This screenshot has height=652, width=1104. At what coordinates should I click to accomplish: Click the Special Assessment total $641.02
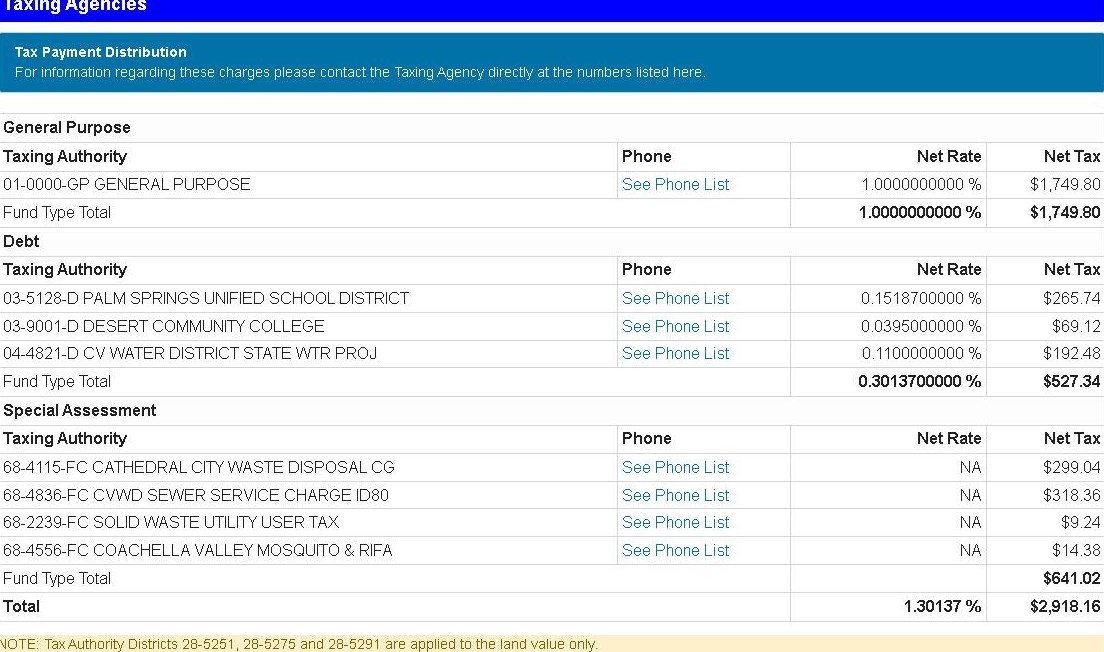tap(1071, 578)
